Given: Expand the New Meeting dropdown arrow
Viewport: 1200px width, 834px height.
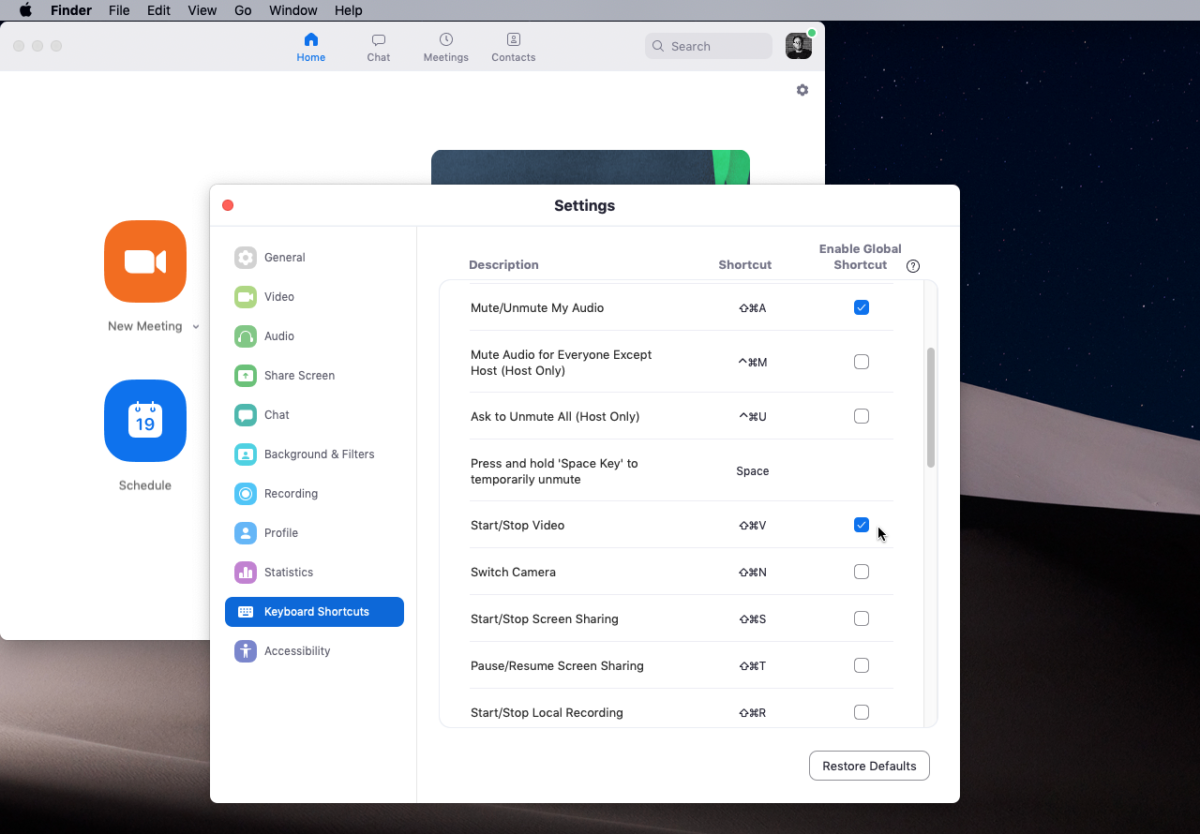Looking at the screenshot, I should click(x=196, y=327).
